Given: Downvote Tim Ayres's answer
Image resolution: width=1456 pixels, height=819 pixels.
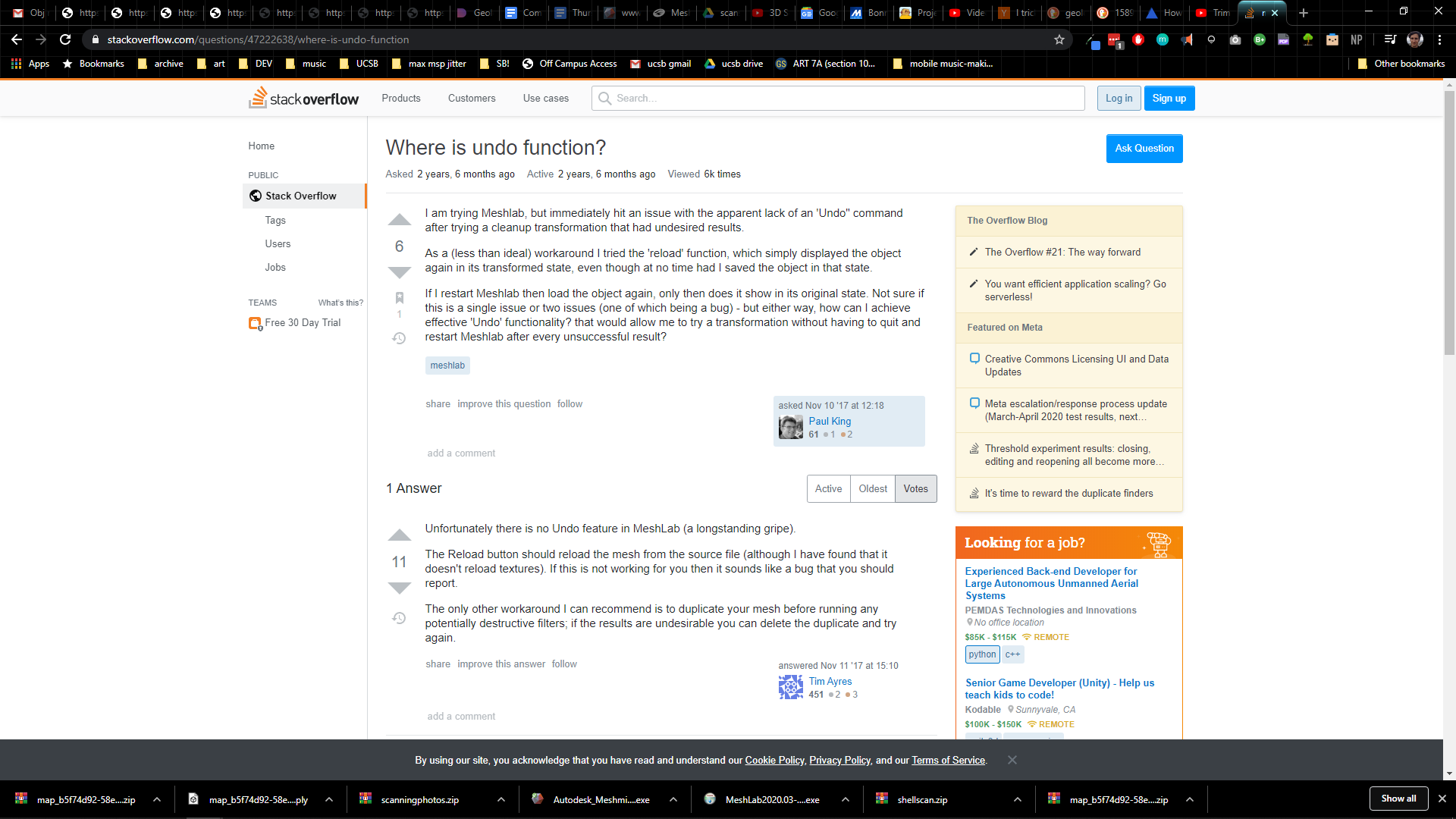Looking at the screenshot, I should 399,587.
